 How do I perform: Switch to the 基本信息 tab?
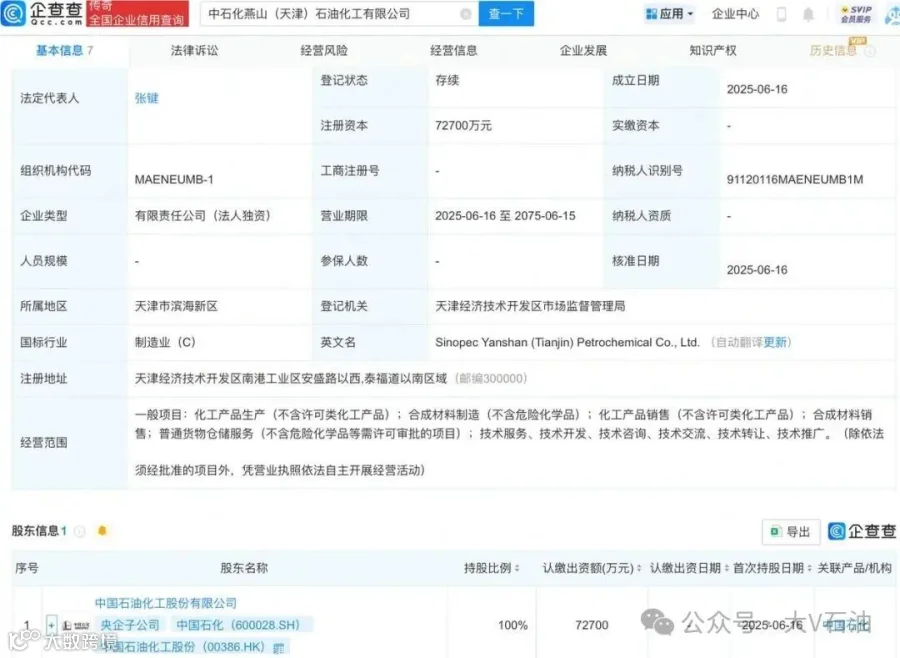point(64,51)
